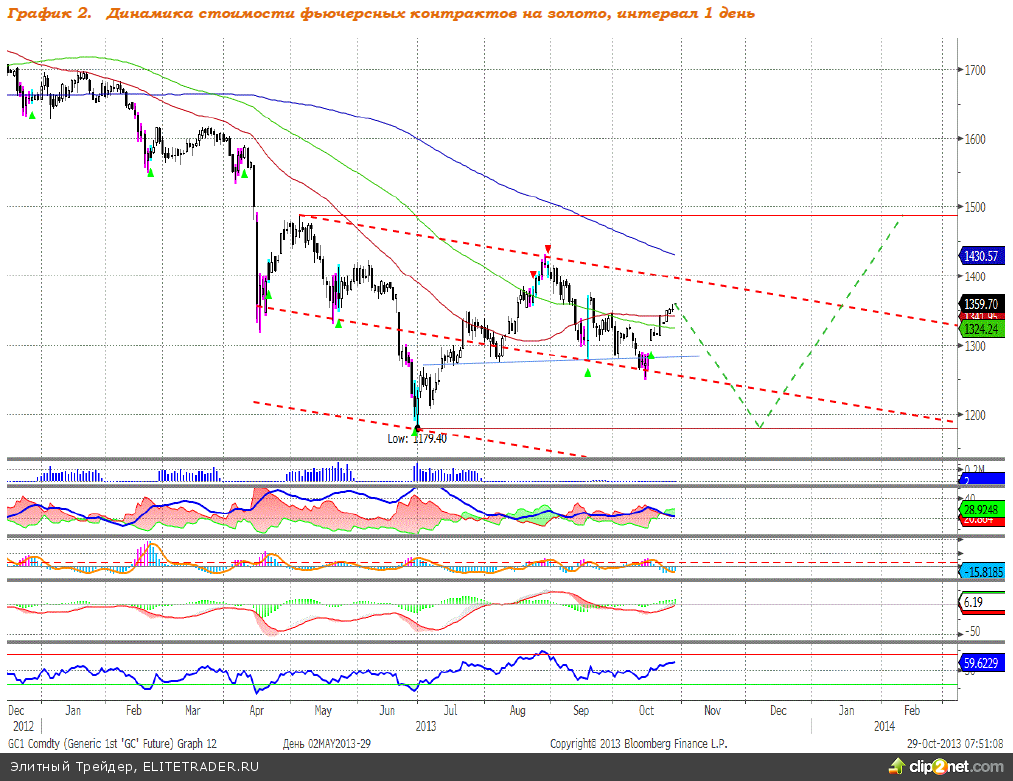Click the Bloomberg Finance L.P. copyright text
The width and height of the screenshot is (1013, 781).
tap(639, 744)
